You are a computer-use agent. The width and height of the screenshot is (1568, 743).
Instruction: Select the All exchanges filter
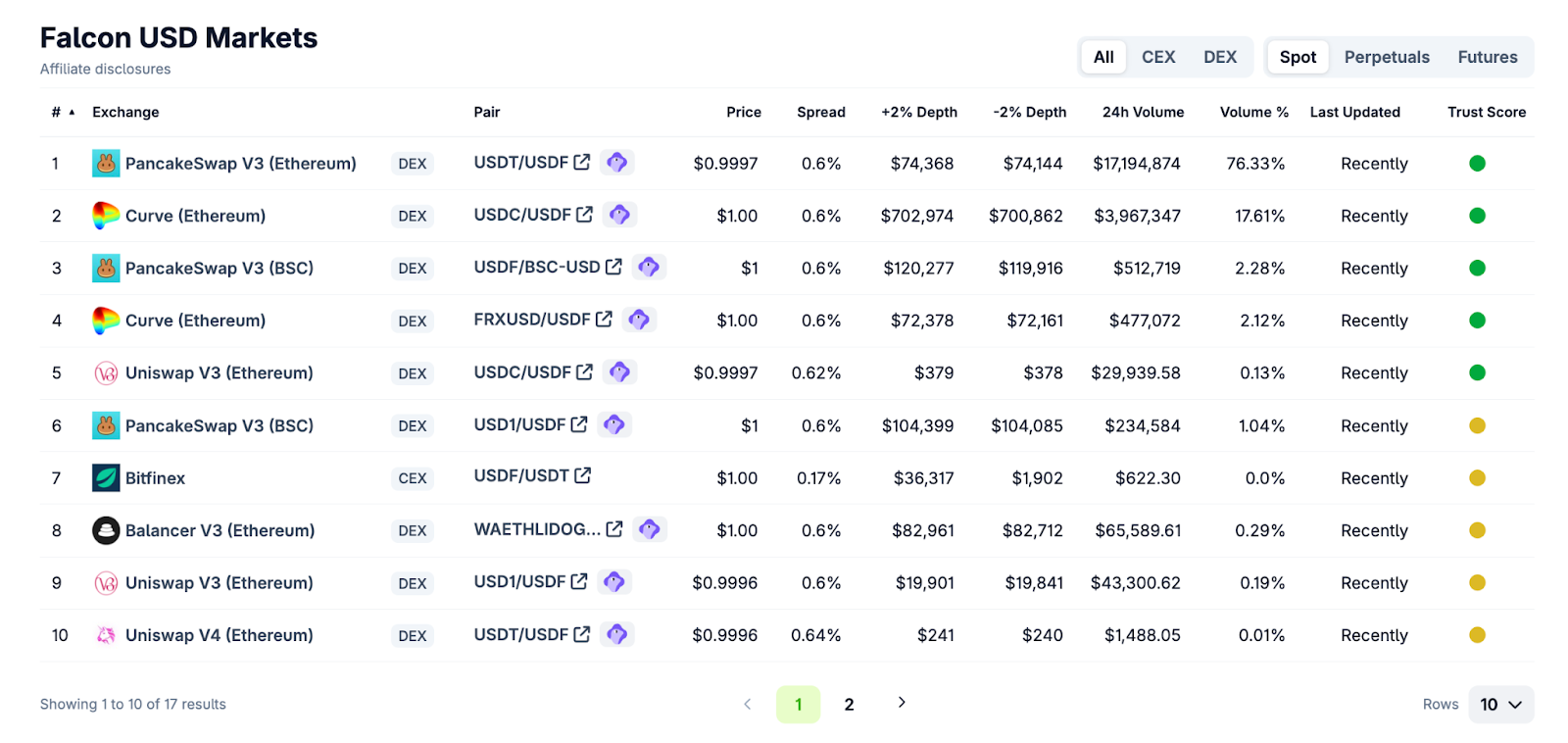(x=1103, y=57)
